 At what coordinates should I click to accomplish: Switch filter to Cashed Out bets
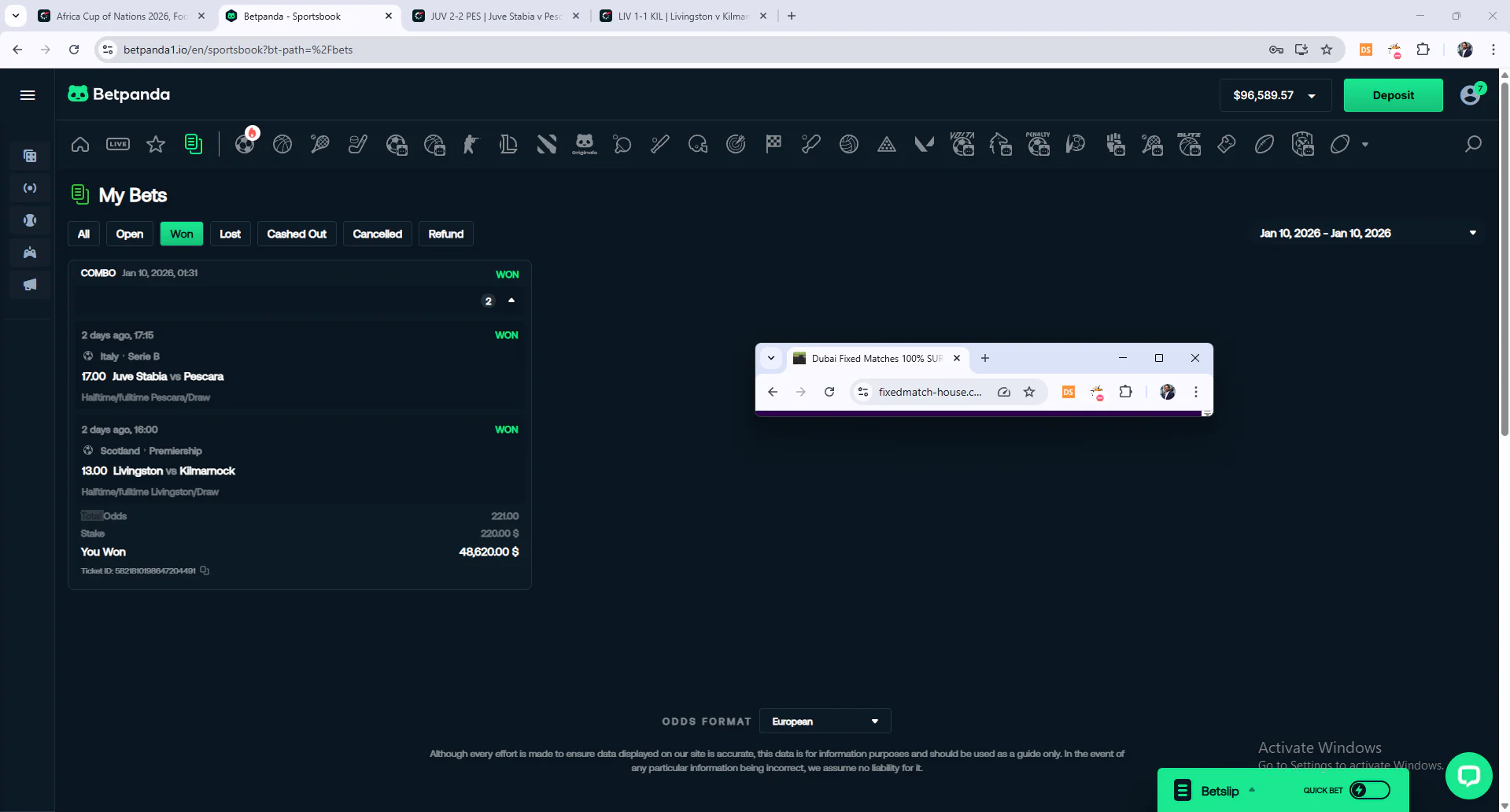pos(297,234)
